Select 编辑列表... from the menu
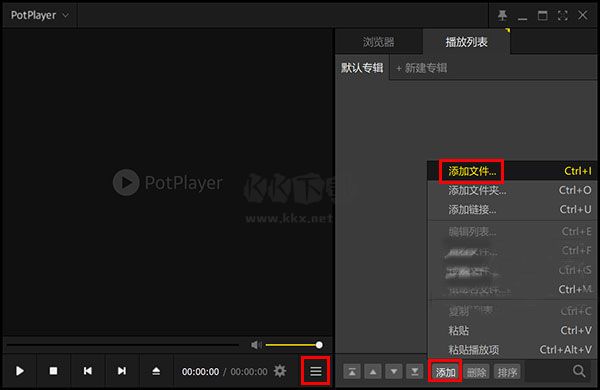 pyautogui.click(x=512, y=232)
